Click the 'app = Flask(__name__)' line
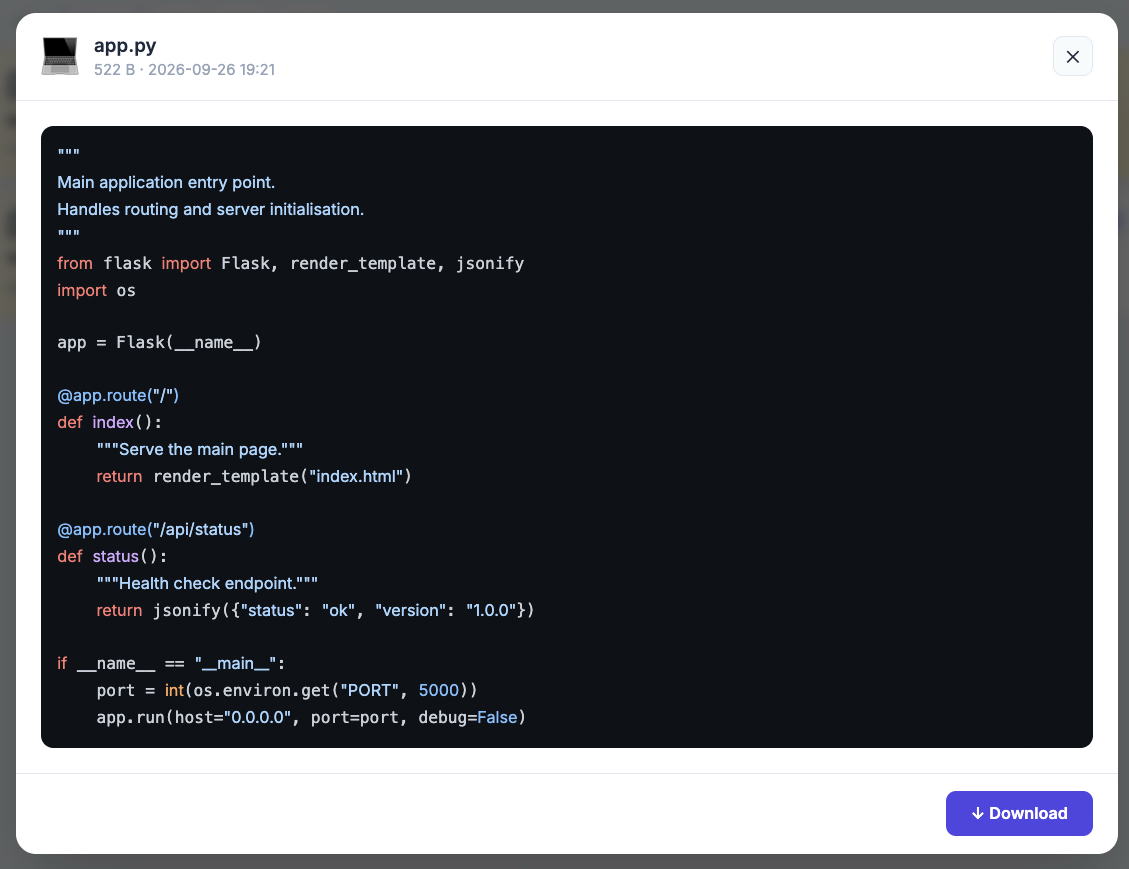This screenshot has width=1129, height=869. (159, 343)
